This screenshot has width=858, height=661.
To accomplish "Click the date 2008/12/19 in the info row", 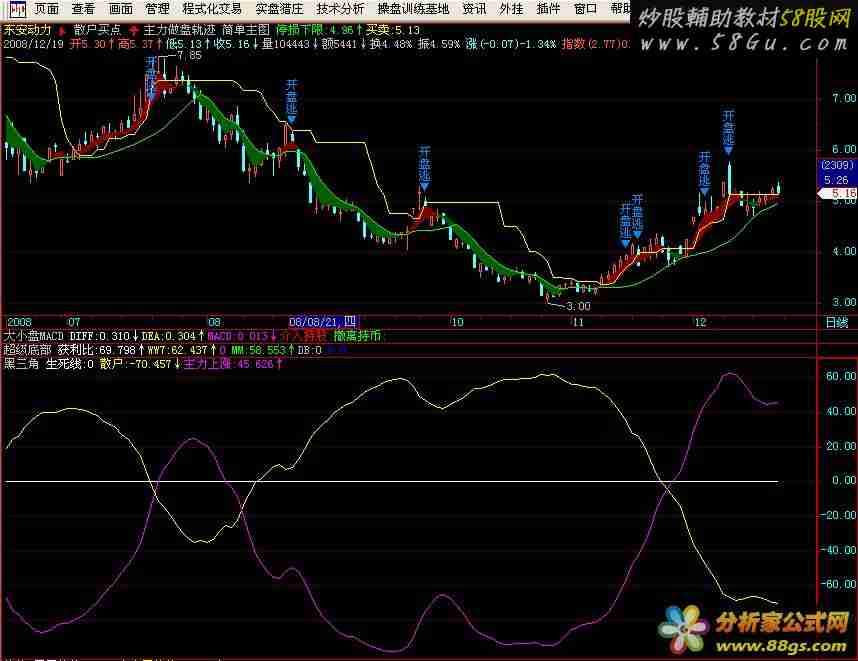I will click(34, 44).
